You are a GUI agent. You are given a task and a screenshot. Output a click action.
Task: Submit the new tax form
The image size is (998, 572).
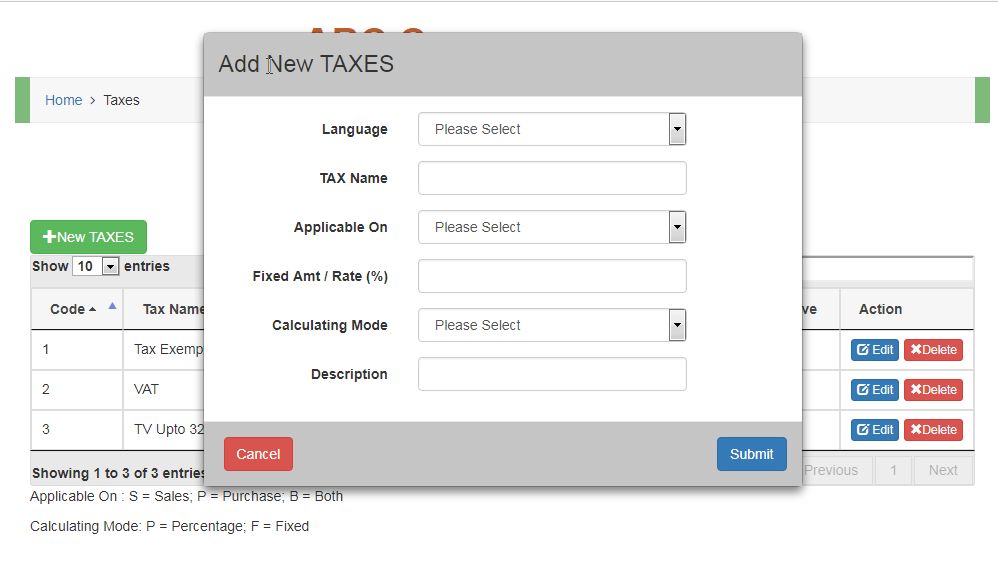751,454
